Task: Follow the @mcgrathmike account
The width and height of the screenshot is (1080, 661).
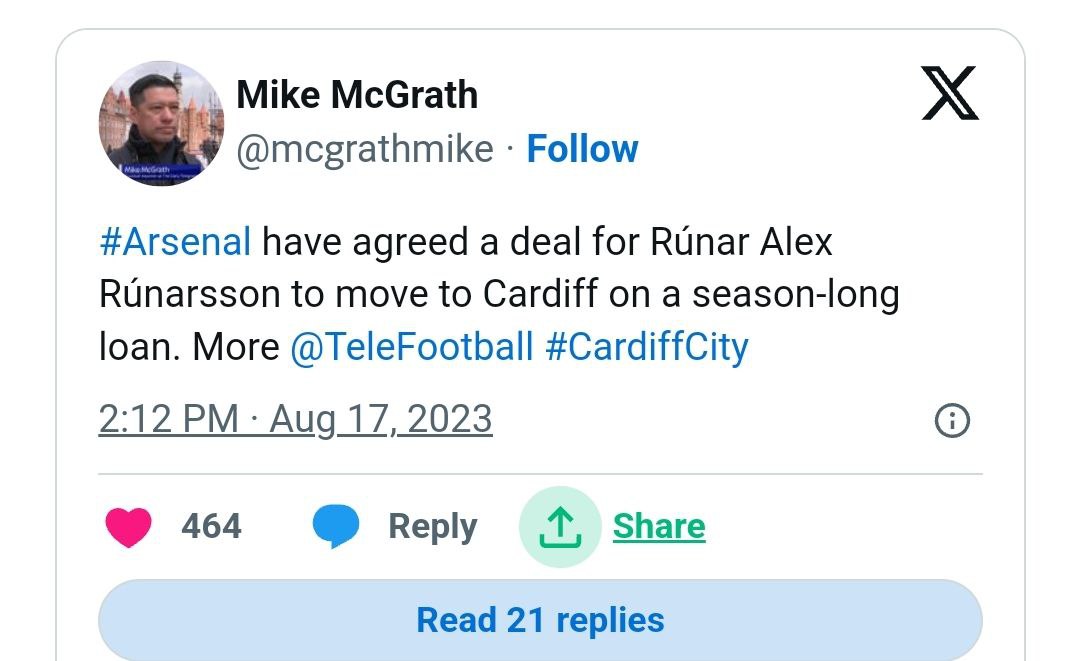Action: 582,149
